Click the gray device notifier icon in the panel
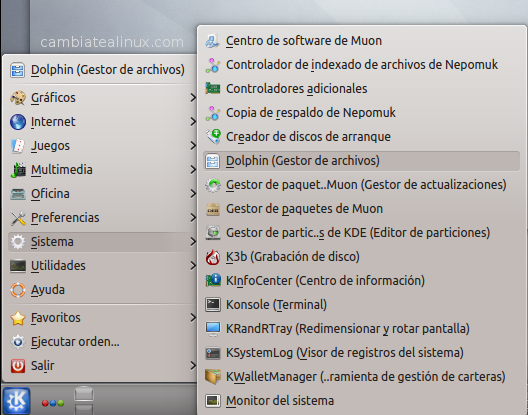Screen dimensions: 528x415 pyautogui.click(x=84, y=400)
